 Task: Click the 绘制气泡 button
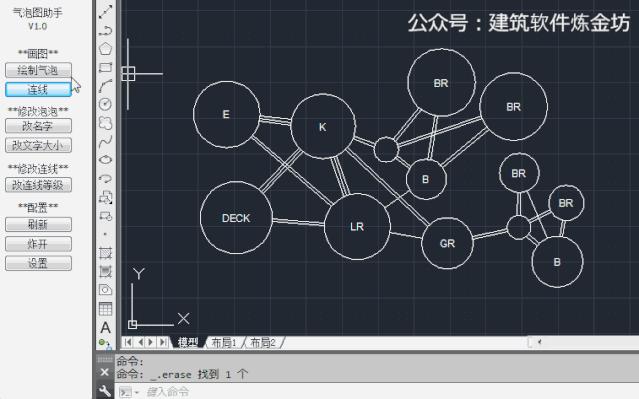point(38,70)
